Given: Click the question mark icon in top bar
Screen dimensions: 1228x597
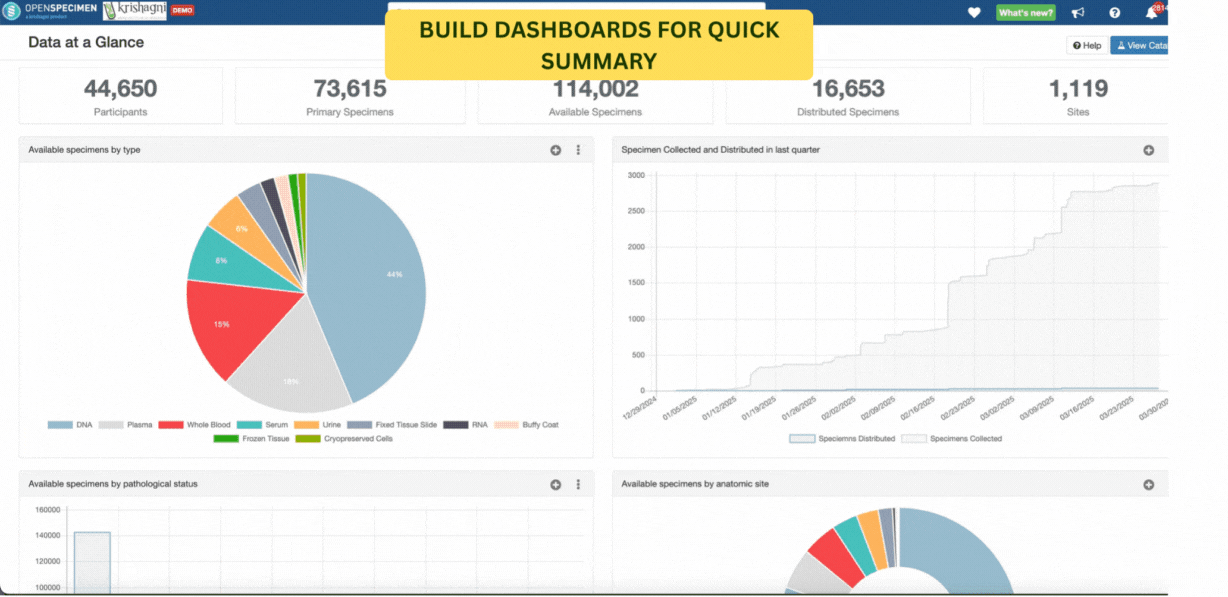Looking at the screenshot, I should point(1115,13).
